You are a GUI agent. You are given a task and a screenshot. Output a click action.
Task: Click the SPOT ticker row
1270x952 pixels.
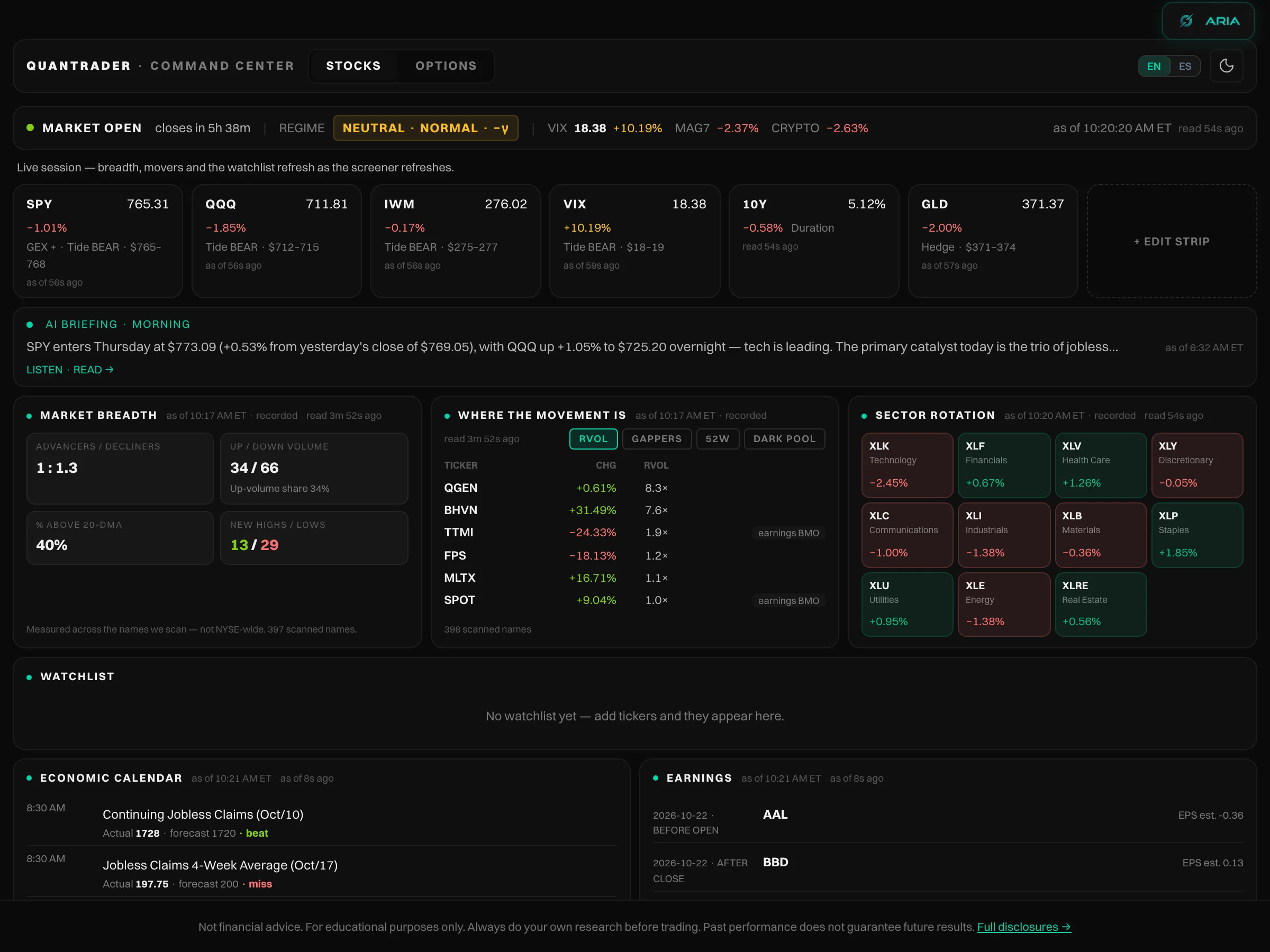click(634, 601)
